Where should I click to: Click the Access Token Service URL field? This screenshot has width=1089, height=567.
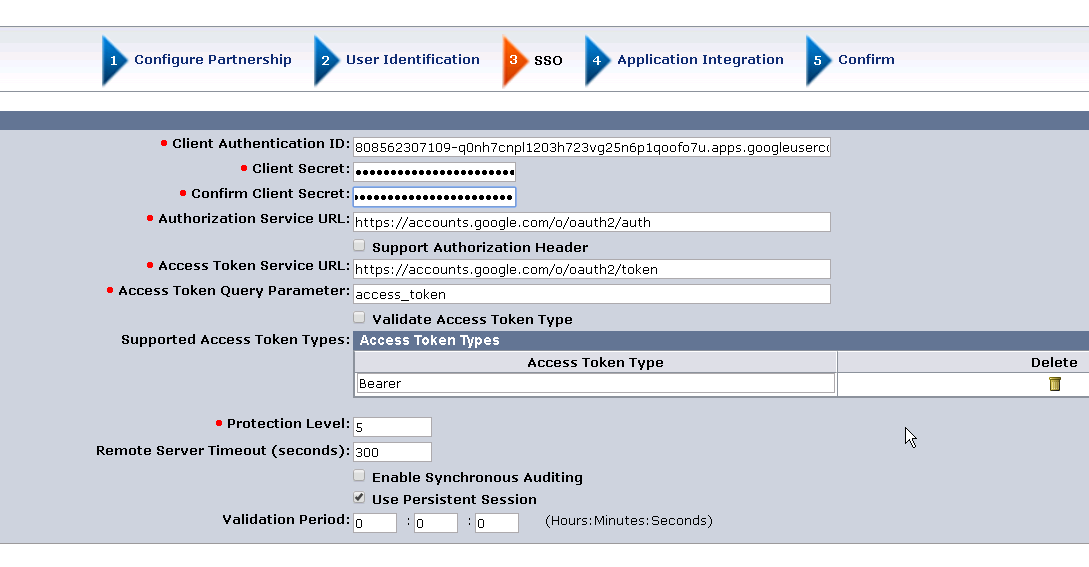point(592,270)
